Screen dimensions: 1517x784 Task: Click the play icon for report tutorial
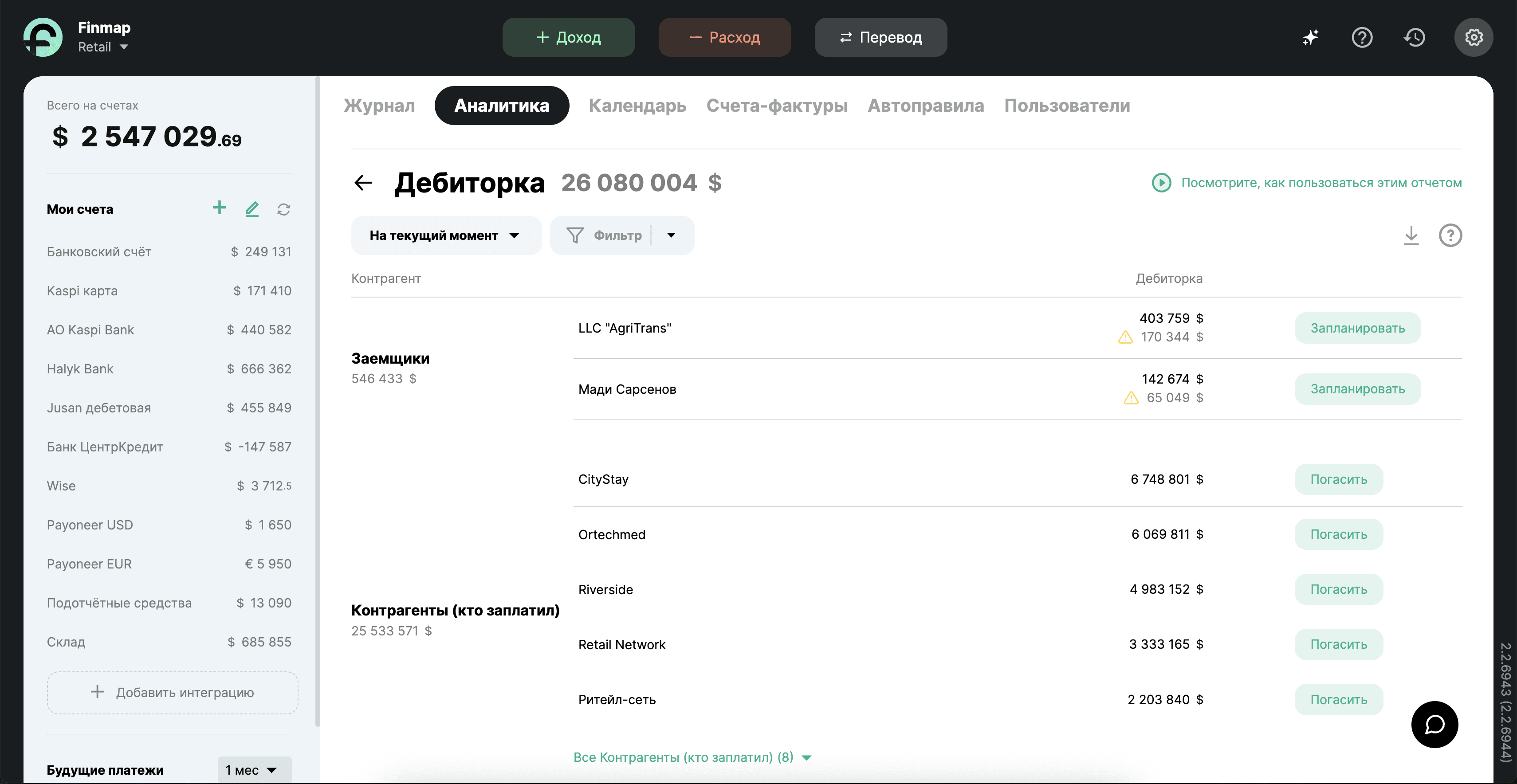[x=1161, y=183]
